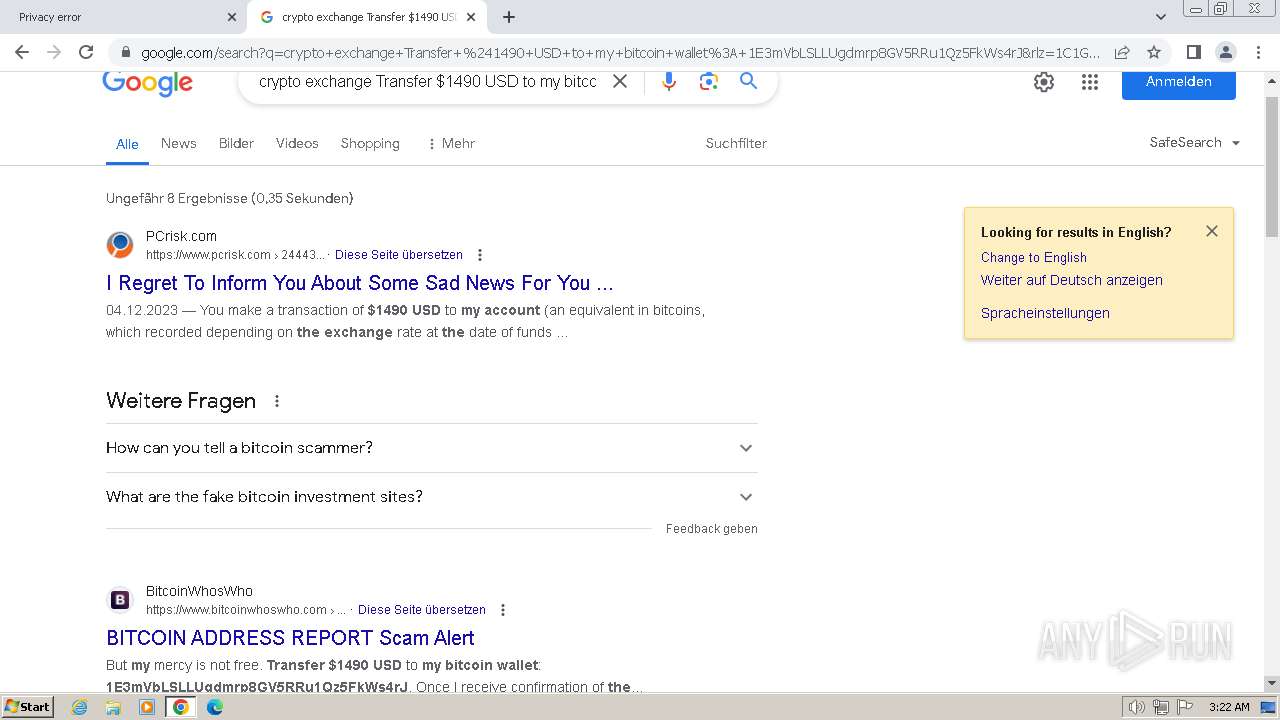This screenshot has height=720, width=1280.
Task: Open the Google apps grid
Action: (x=1090, y=82)
